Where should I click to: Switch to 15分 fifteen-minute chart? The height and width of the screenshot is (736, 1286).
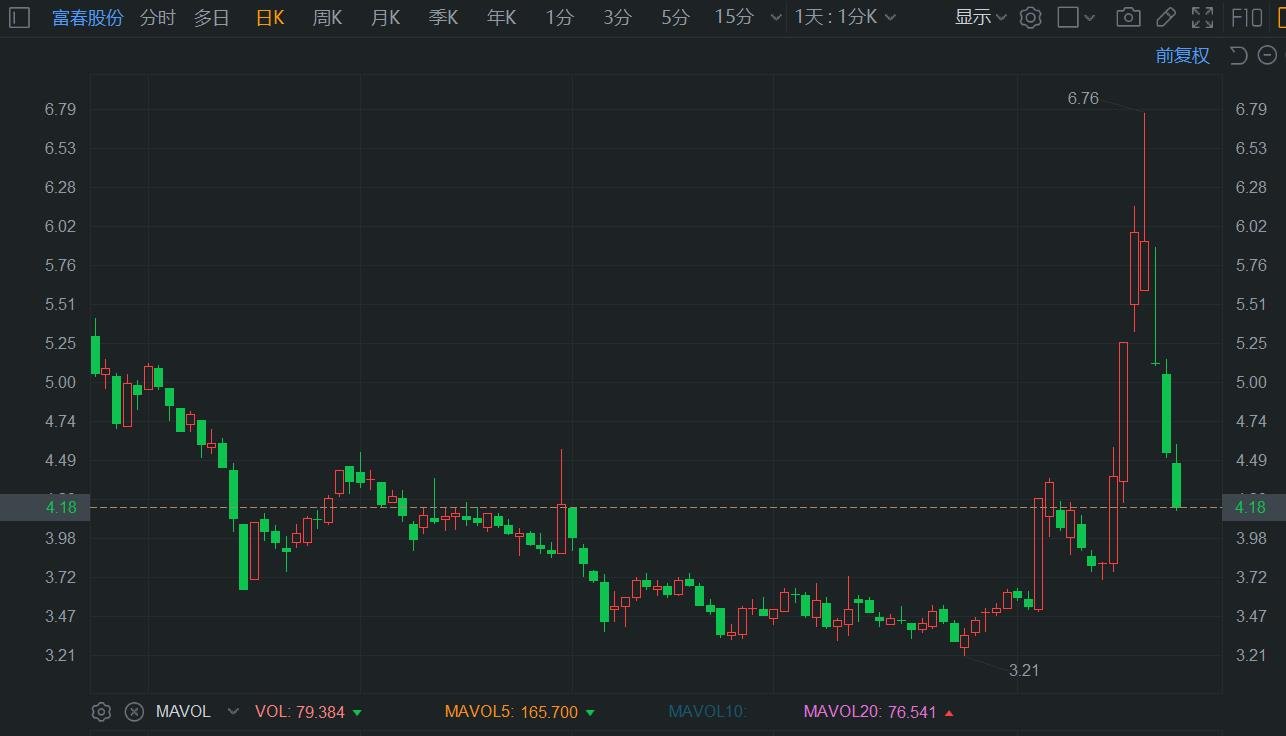pyautogui.click(x=734, y=17)
